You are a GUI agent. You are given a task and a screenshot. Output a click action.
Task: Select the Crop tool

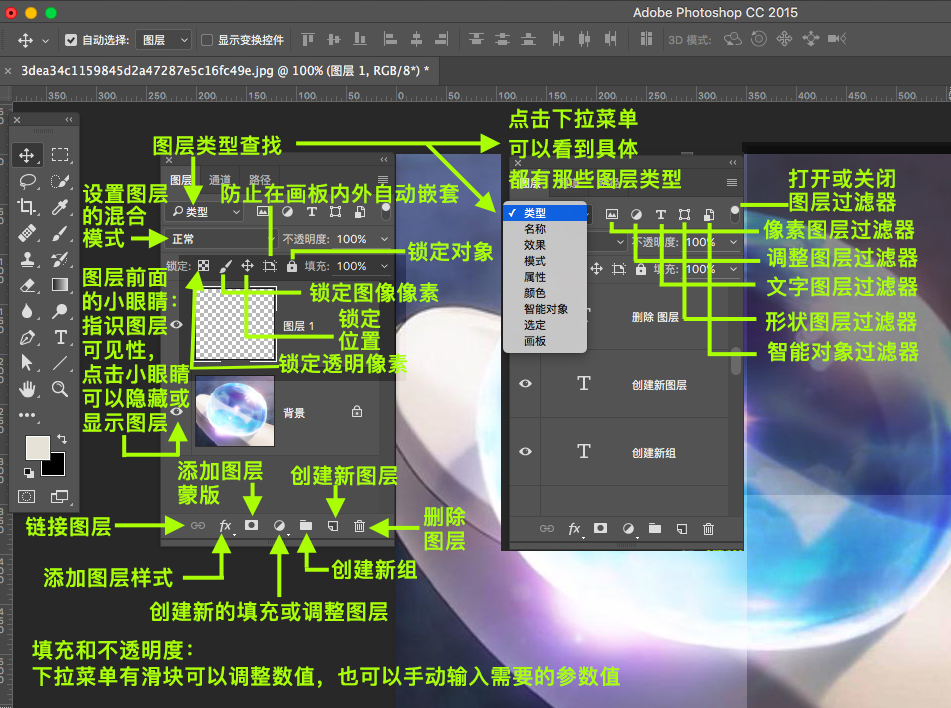coord(27,206)
